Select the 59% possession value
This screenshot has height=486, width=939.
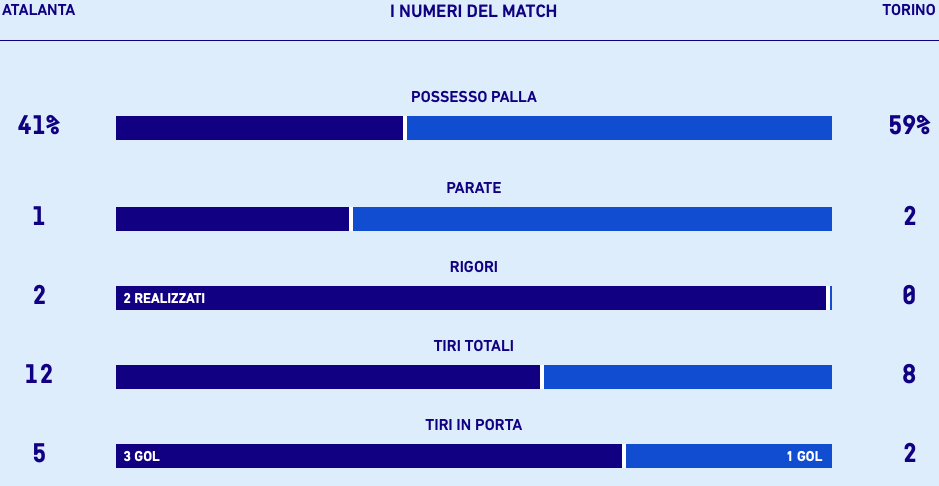coord(909,126)
